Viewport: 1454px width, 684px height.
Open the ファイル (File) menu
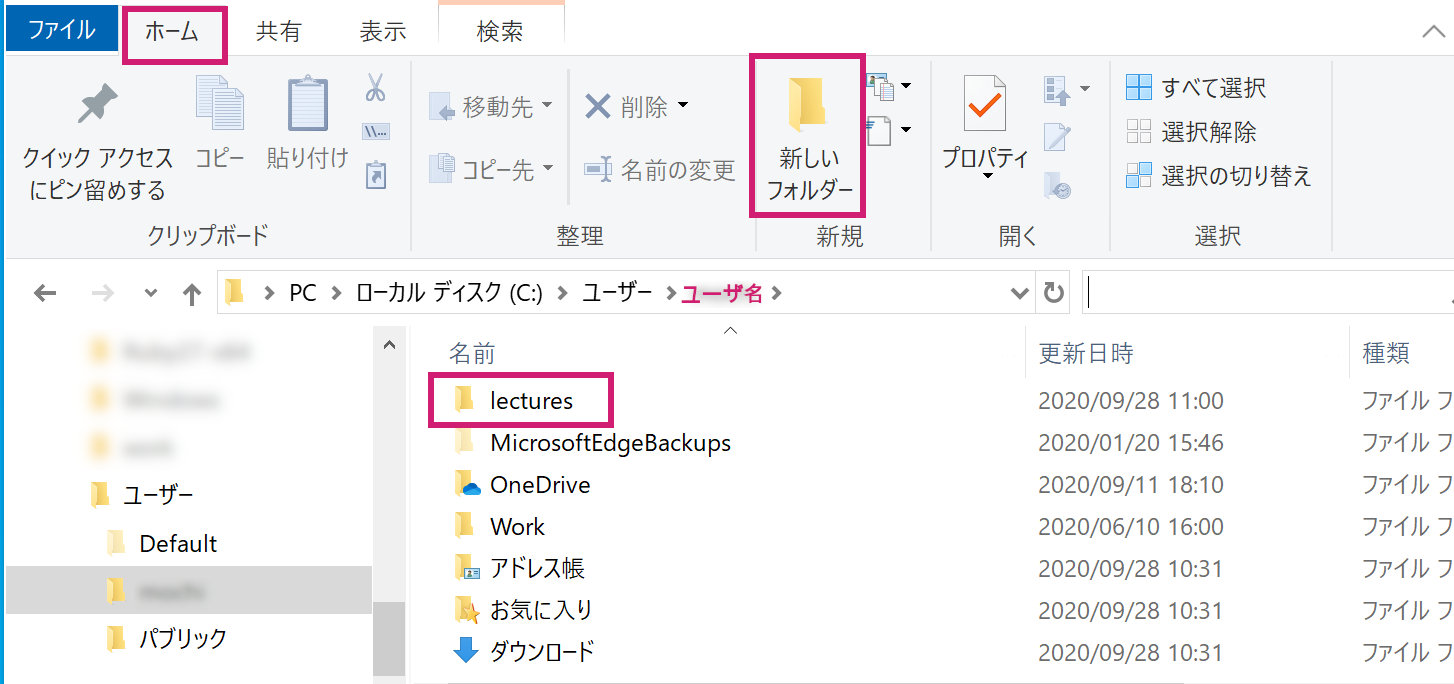(61, 30)
